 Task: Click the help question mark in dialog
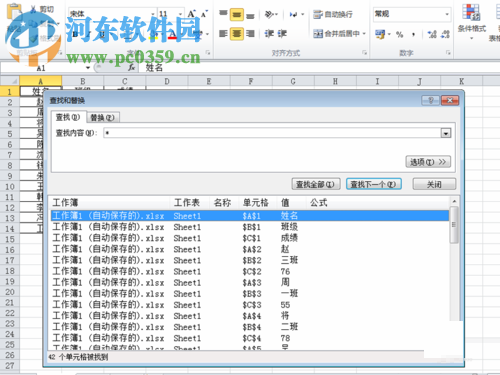[430, 100]
